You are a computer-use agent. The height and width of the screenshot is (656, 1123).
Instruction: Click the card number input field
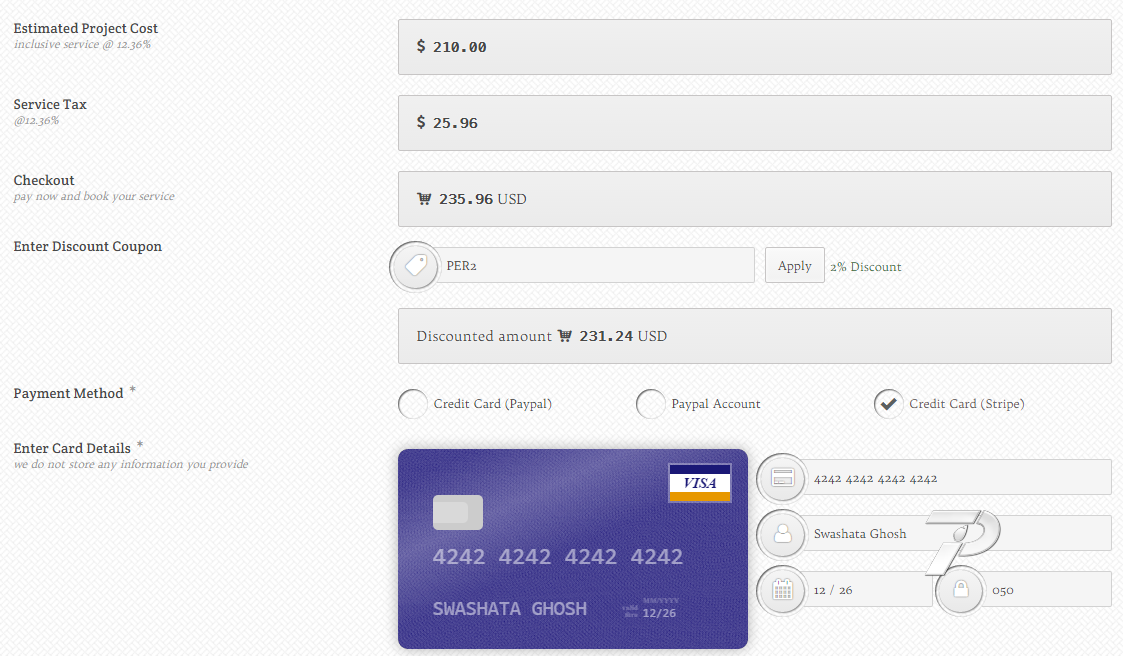point(955,478)
